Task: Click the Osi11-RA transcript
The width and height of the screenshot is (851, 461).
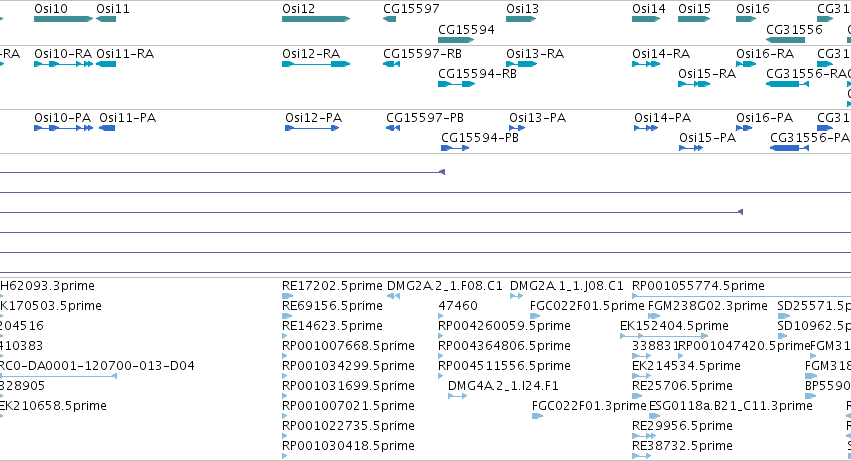Action: [x=106, y=64]
